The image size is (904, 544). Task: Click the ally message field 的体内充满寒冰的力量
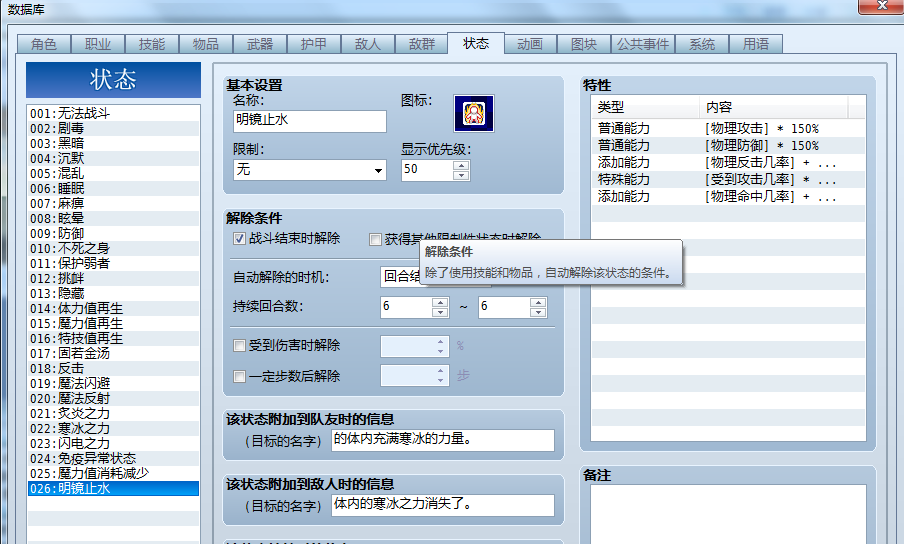click(443, 440)
